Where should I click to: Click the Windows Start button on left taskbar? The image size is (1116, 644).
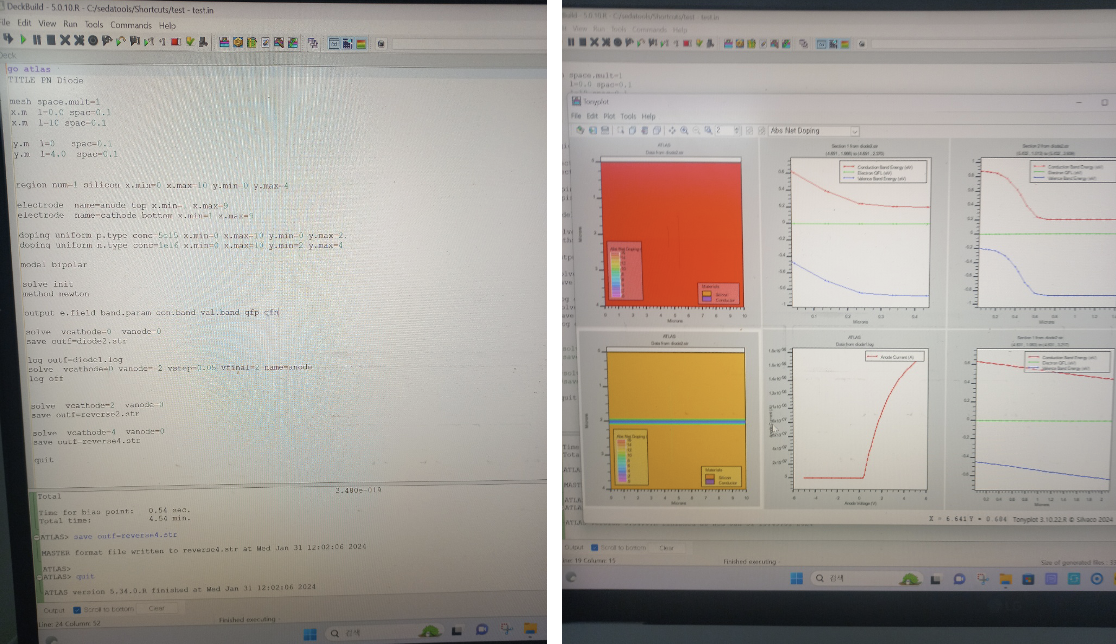pos(310,634)
